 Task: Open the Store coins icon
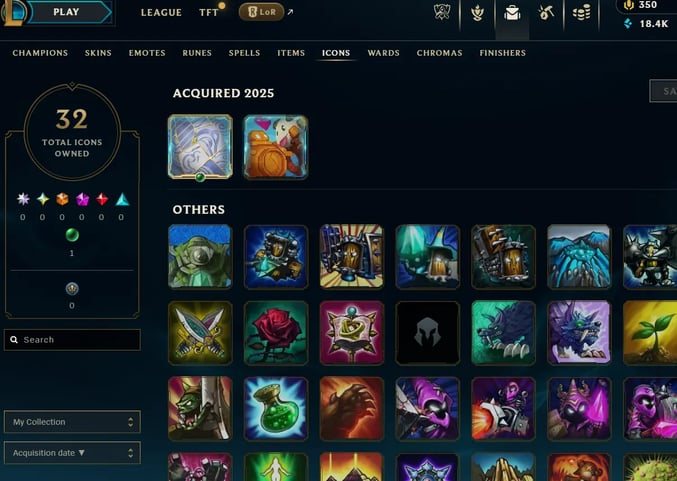581,13
